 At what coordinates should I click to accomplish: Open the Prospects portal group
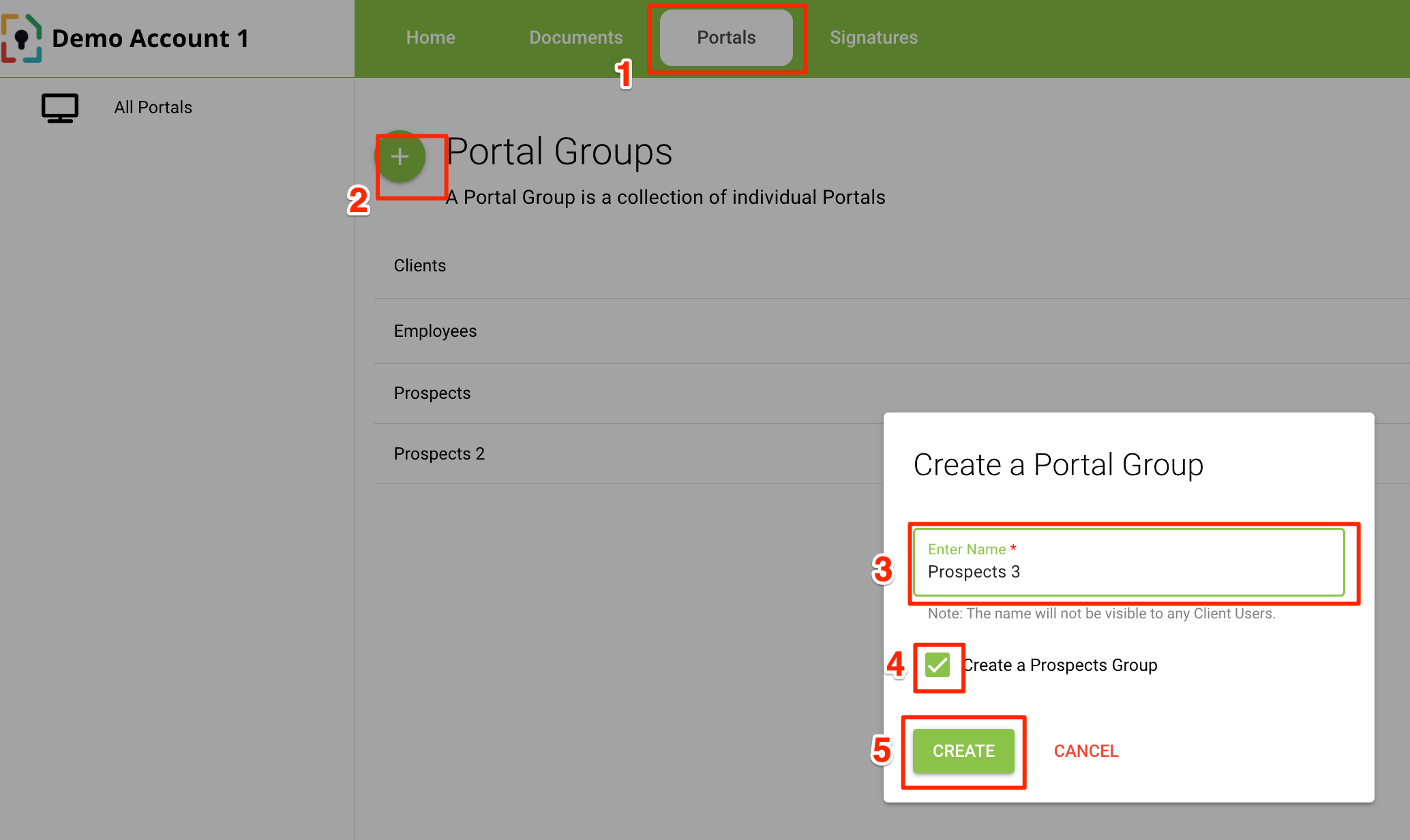click(432, 393)
